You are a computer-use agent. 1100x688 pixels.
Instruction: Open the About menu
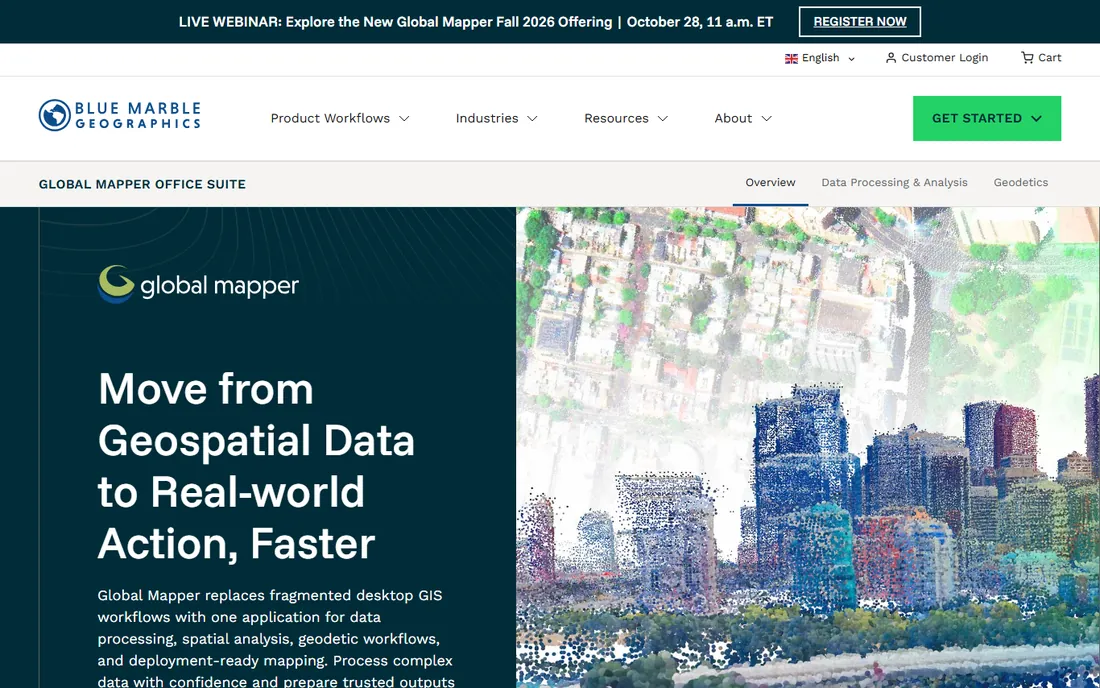743,119
